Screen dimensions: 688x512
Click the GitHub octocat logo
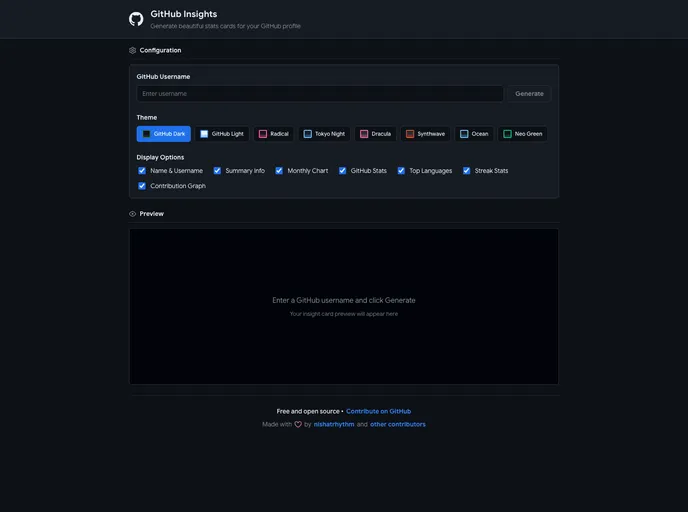[x=136, y=19]
